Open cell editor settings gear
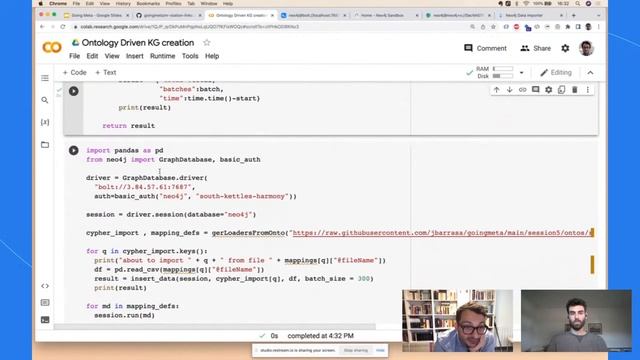 tap(549, 90)
